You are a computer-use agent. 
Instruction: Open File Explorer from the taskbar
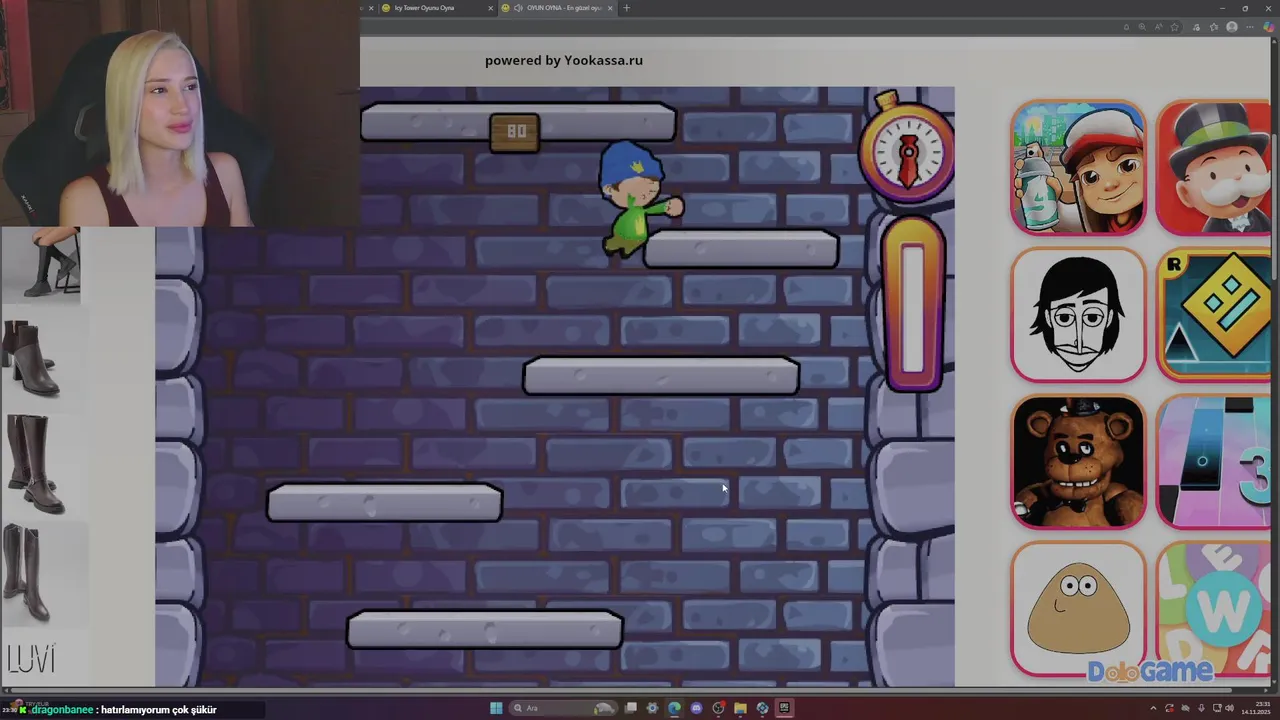(x=740, y=708)
